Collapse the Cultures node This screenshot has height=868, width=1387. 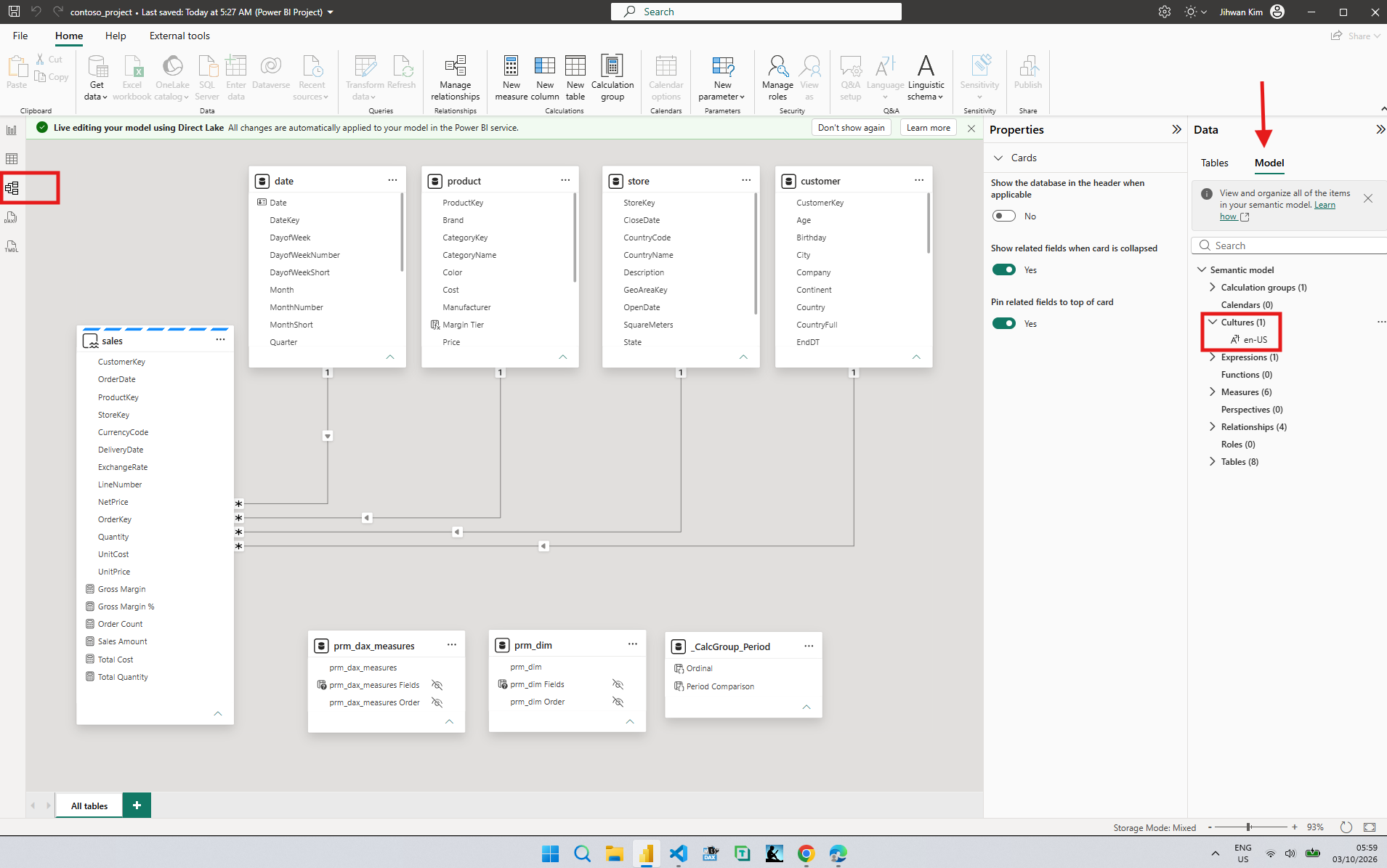pyautogui.click(x=1212, y=322)
